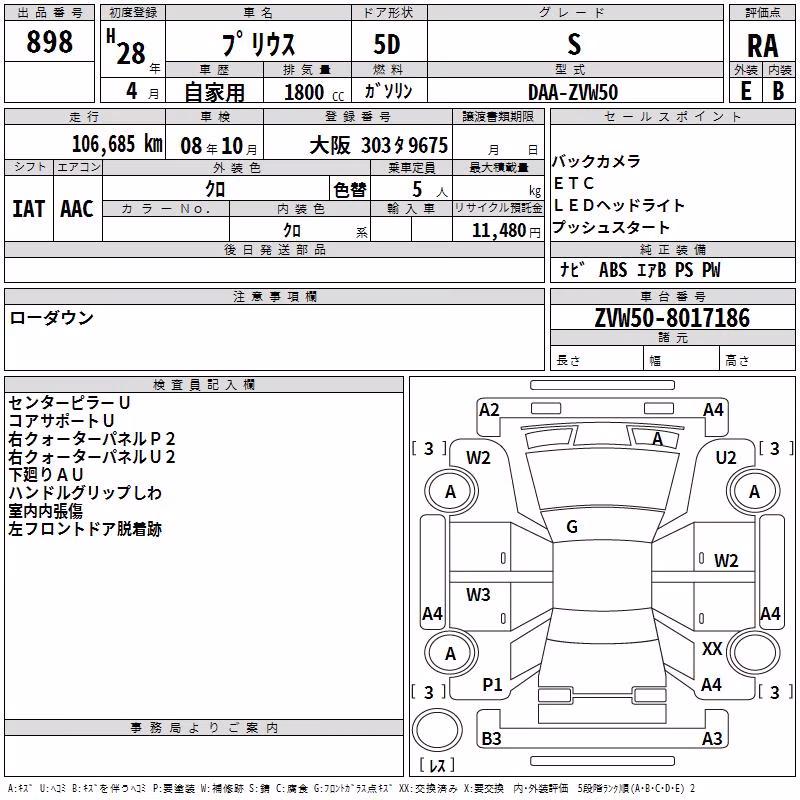Click inspector note コアサポートU
This screenshot has width=800, height=800.
[61, 420]
